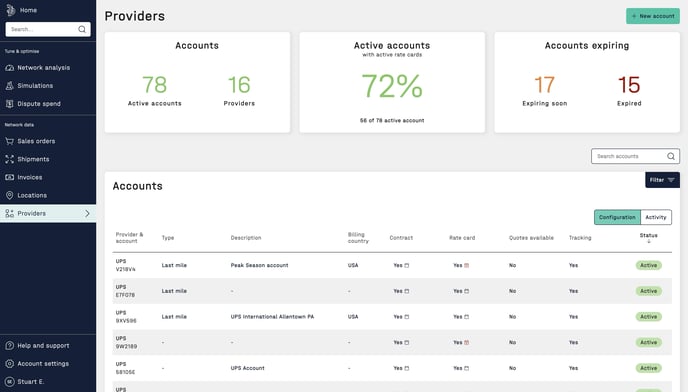Viewport: 688px width, 392px height.
Task: Open the Filter dropdown for accounts
Action: 662,180
